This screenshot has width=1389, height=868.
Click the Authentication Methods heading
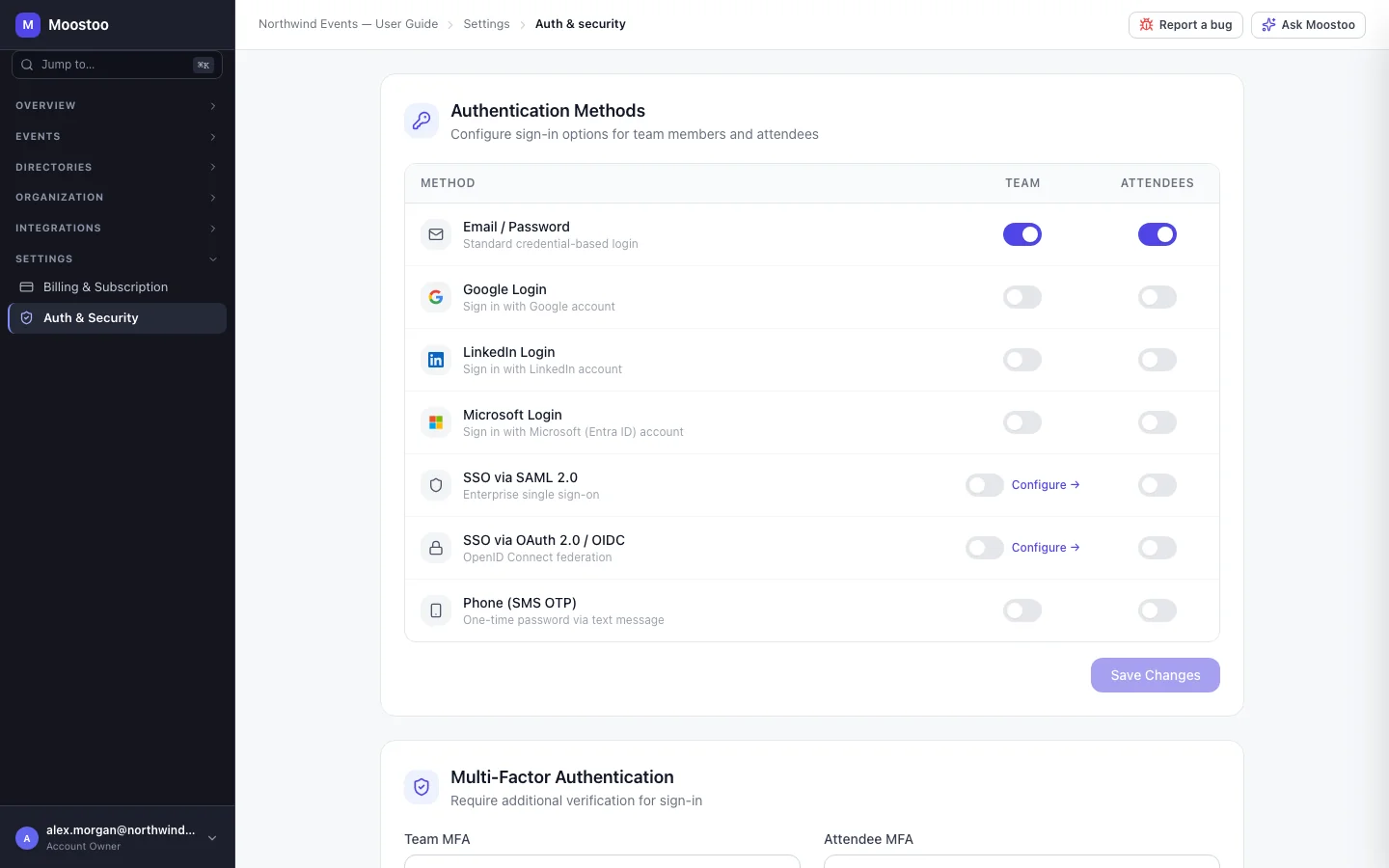548,111
